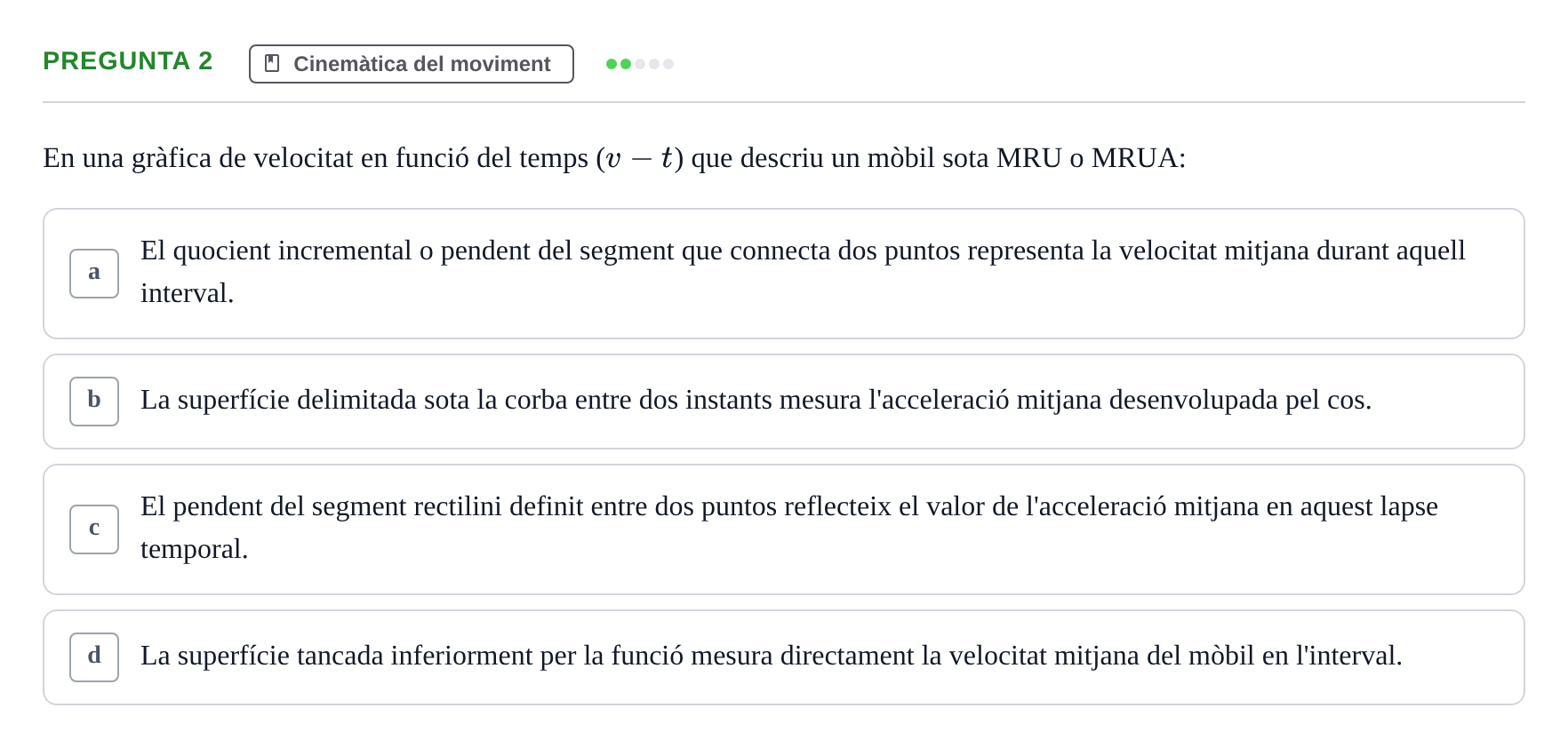The height and width of the screenshot is (748, 1568).
Task: Click answer text about velocitat mitjana slope
Action: [803, 272]
